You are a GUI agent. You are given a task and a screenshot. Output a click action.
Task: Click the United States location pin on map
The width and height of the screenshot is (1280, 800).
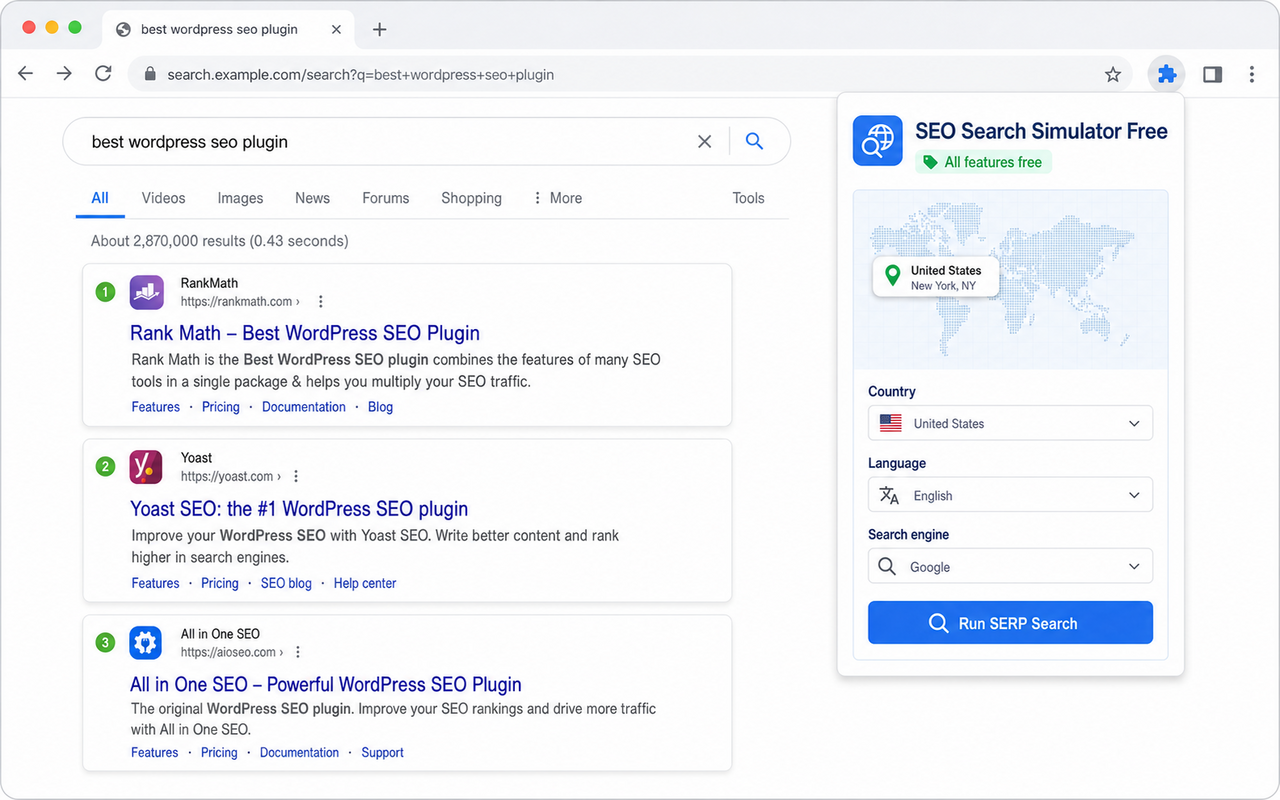(893, 275)
